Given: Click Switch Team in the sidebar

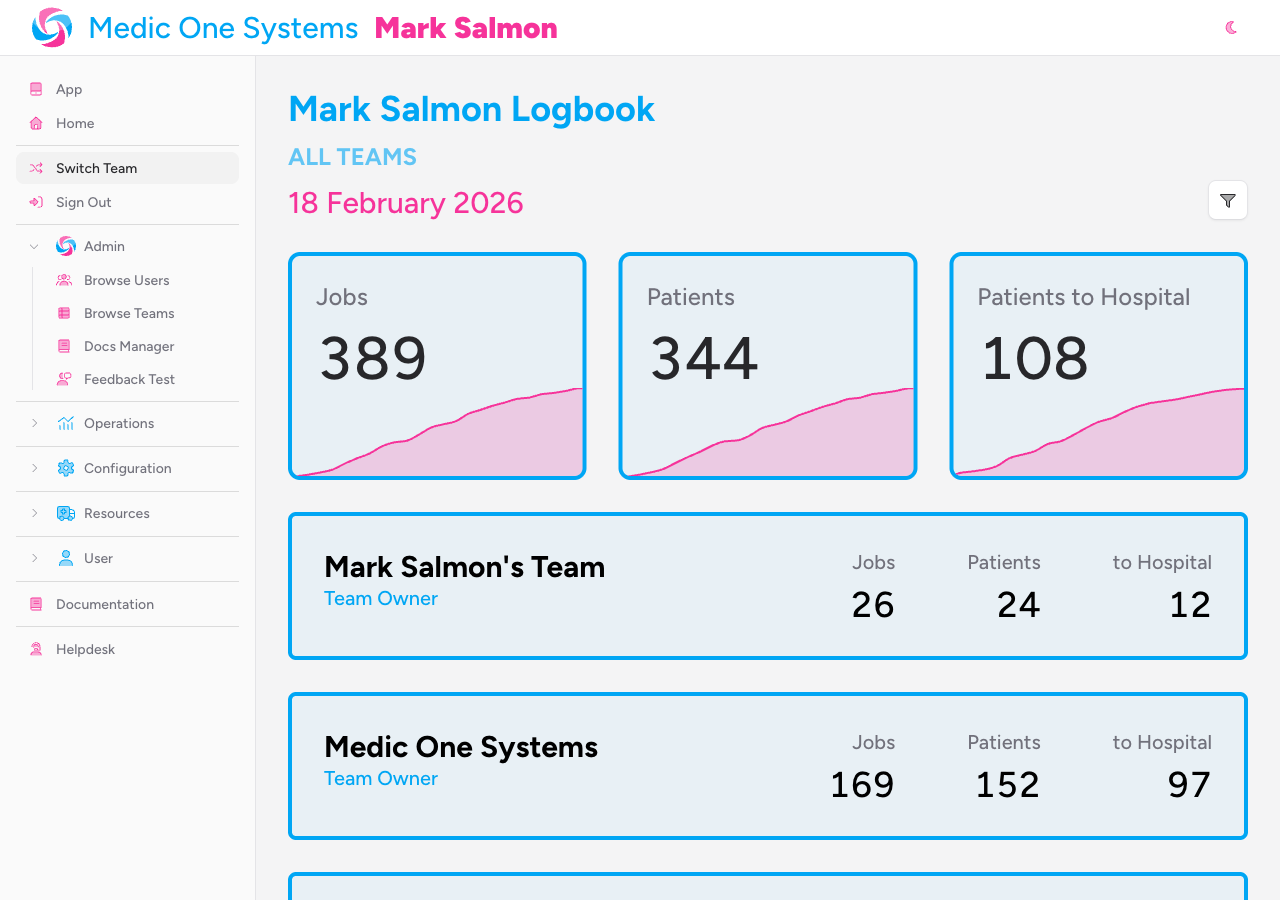Looking at the screenshot, I should (x=96, y=168).
